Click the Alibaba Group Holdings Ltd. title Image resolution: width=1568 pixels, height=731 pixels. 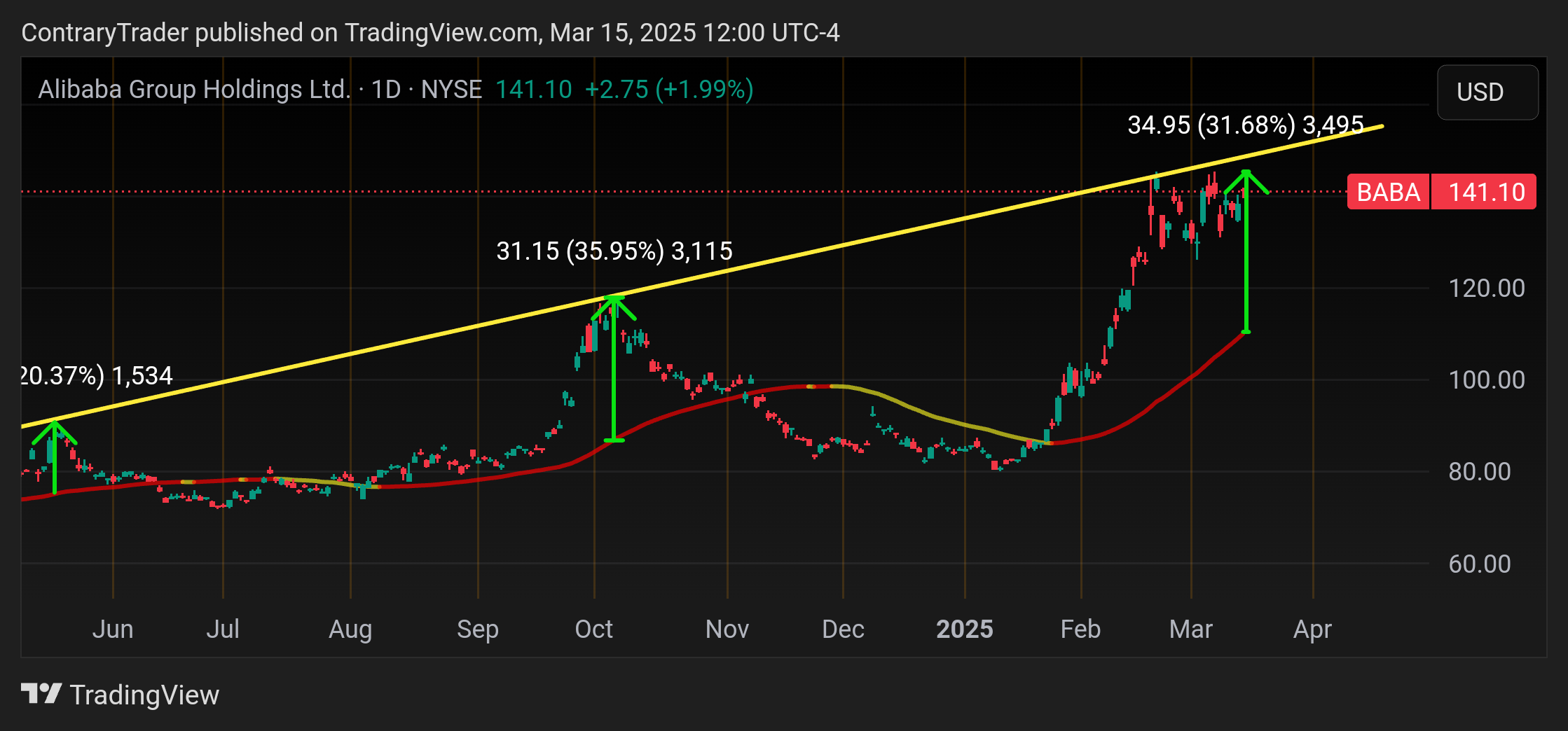point(193,90)
